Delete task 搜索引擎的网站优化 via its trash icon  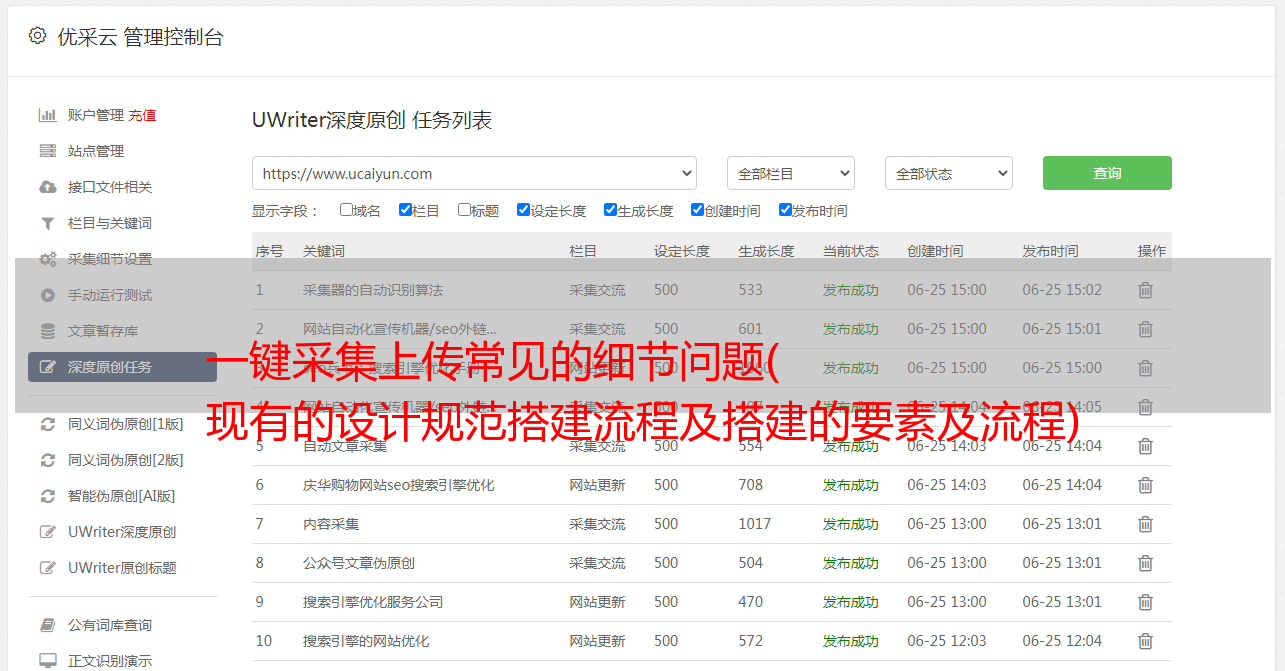tap(1146, 641)
